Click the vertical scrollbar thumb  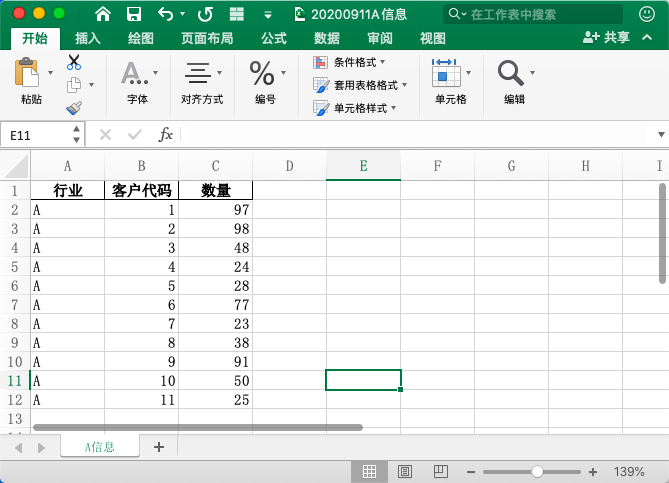click(x=662, y=233)
